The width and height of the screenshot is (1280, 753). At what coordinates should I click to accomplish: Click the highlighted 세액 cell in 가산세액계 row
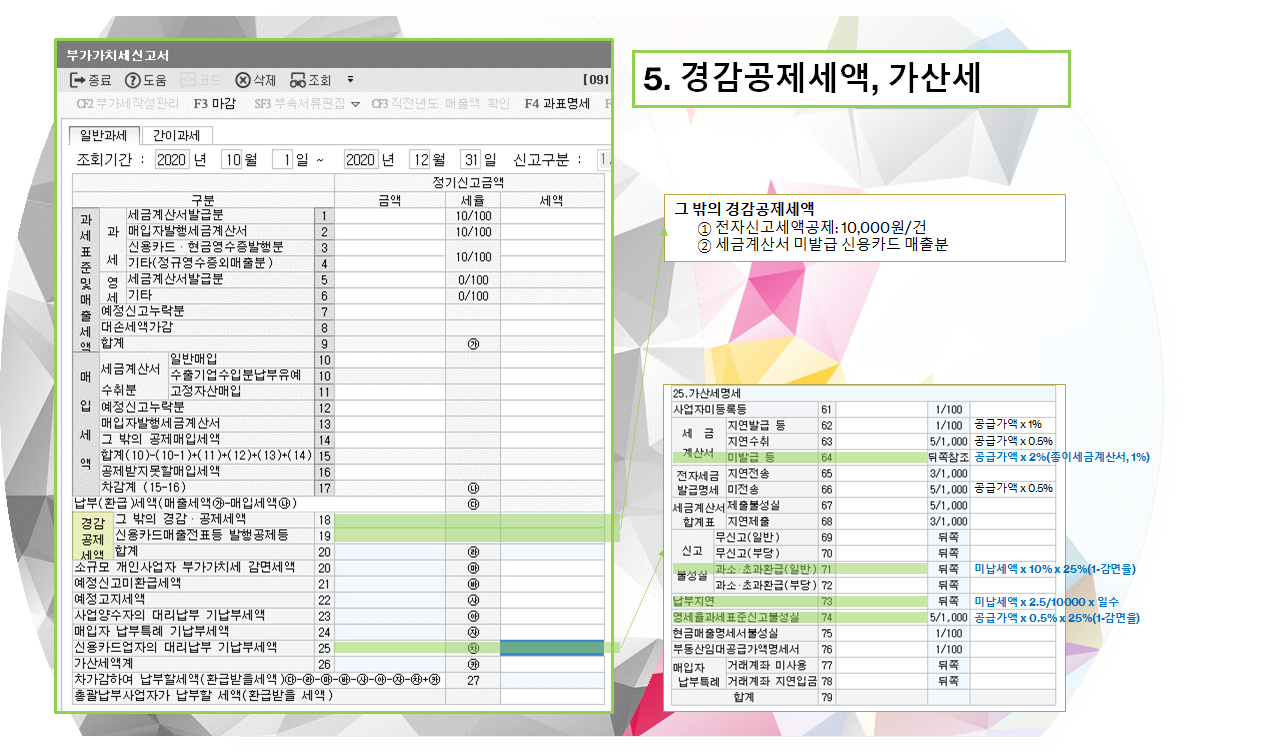pyautogui.click(x=552, y=648)
